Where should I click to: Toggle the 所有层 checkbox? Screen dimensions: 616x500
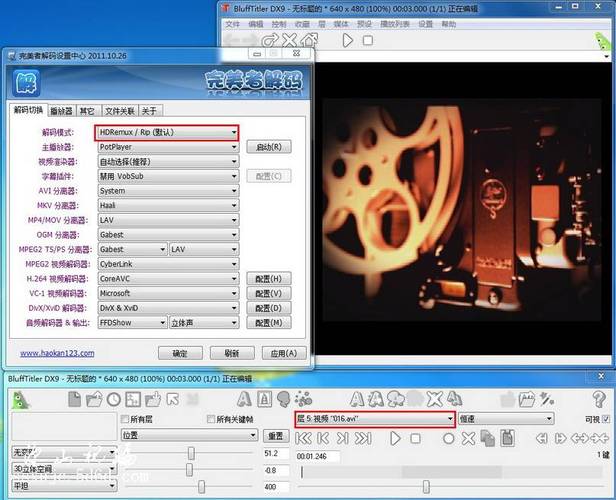point(124,419)
